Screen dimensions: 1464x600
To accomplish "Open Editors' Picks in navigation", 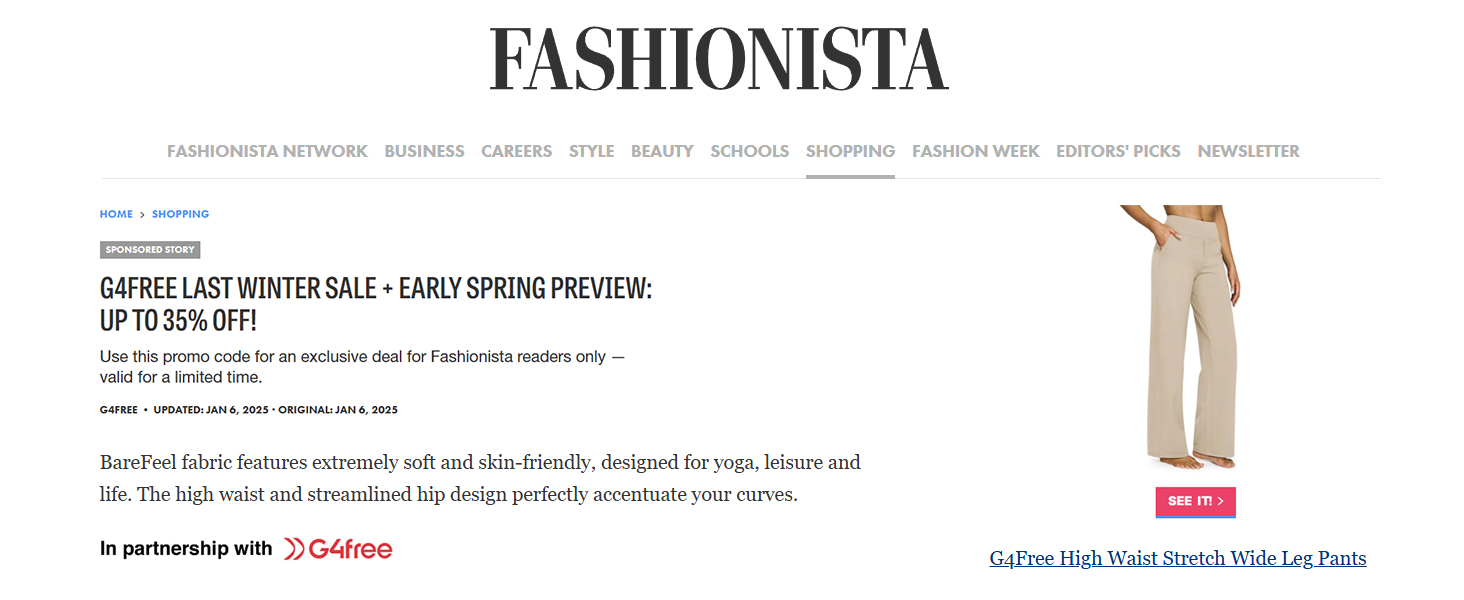I will point(1118,151).
